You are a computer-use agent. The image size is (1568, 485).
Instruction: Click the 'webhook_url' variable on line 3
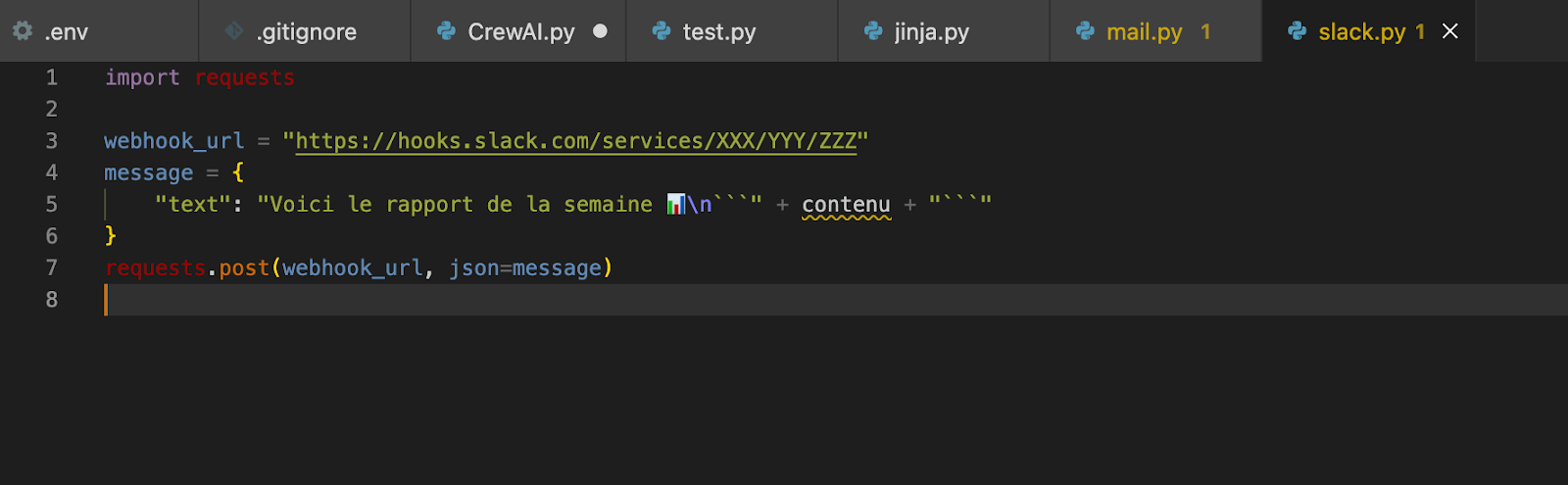coord(174,141)
